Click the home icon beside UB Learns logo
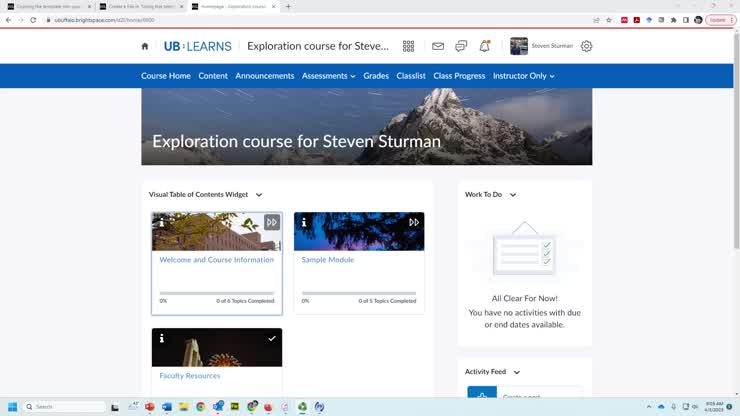Image resolution: width=740 pixels, height=416 pixels. (x=145, y=46)
